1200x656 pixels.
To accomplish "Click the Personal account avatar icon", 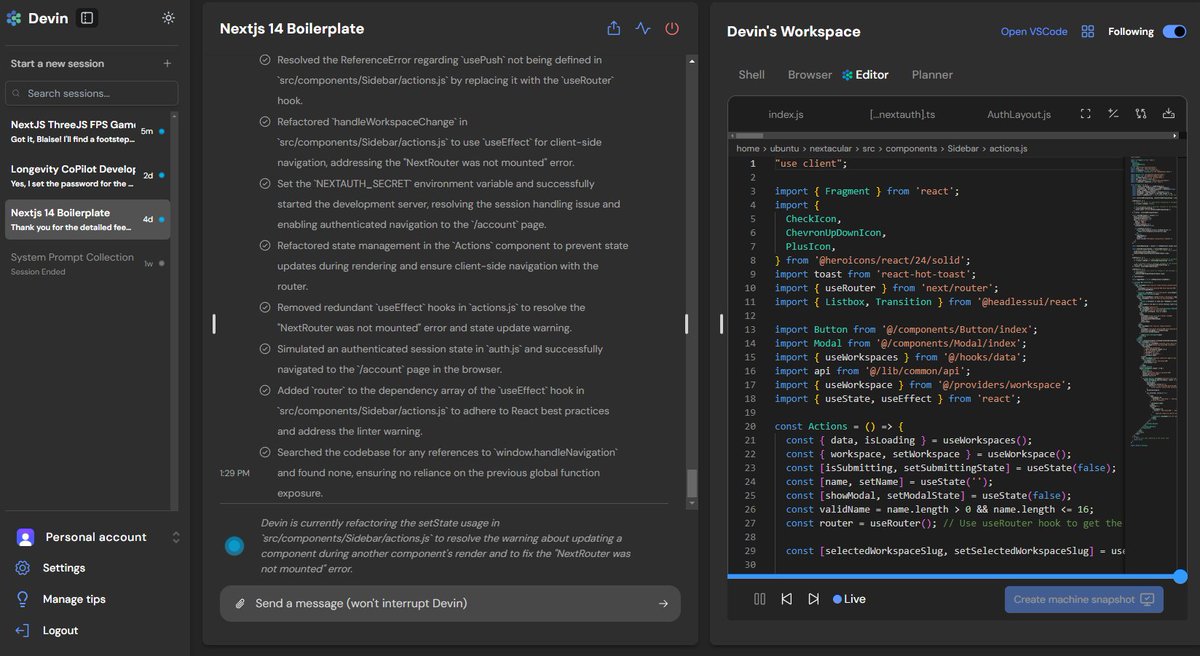I will [25, 537].
